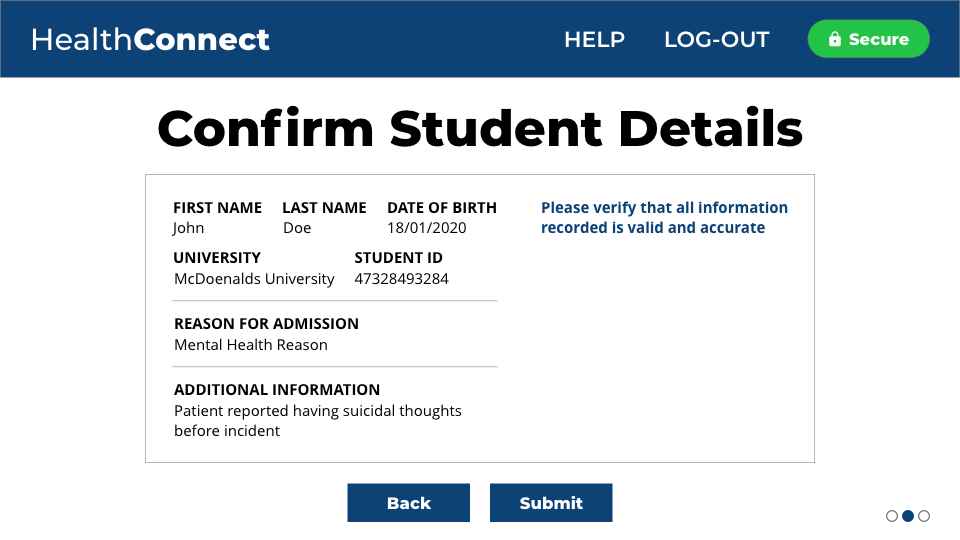This screenshot has width=960, height=540.
Task: Select the student ID number 47328493284
Action: click(x=401, y=279)
